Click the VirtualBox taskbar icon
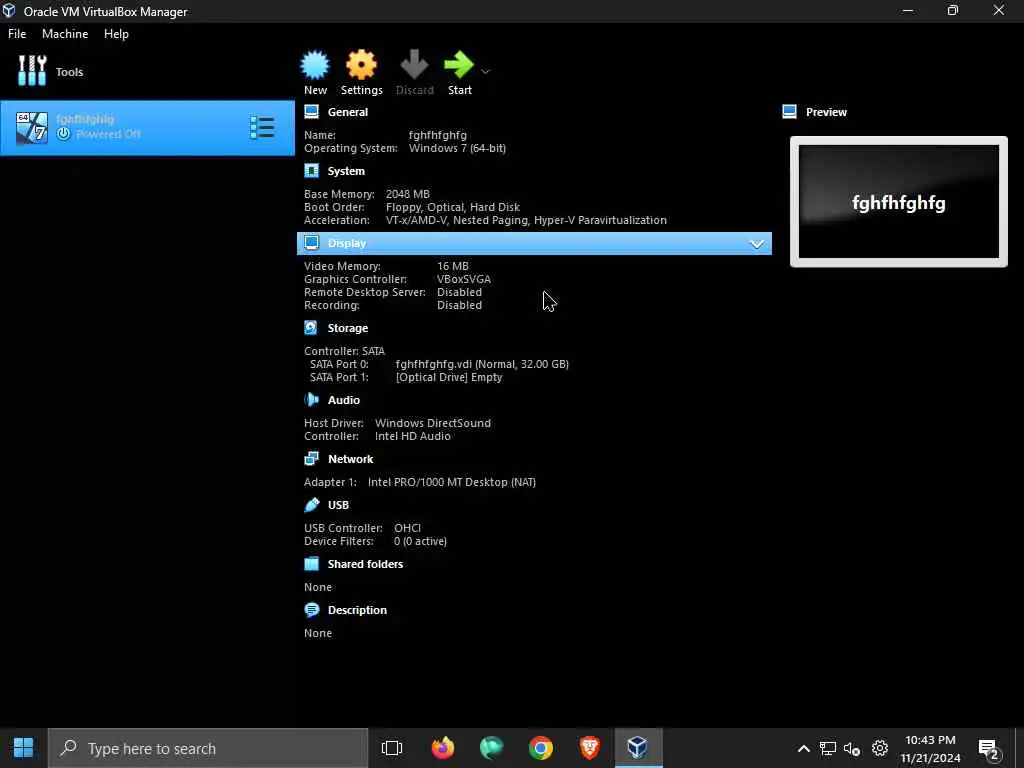 (x=638, y=747)
